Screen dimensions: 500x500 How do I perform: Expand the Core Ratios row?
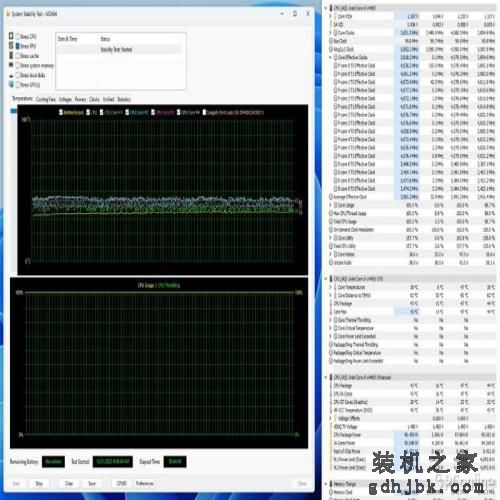(x=330, y=254)
